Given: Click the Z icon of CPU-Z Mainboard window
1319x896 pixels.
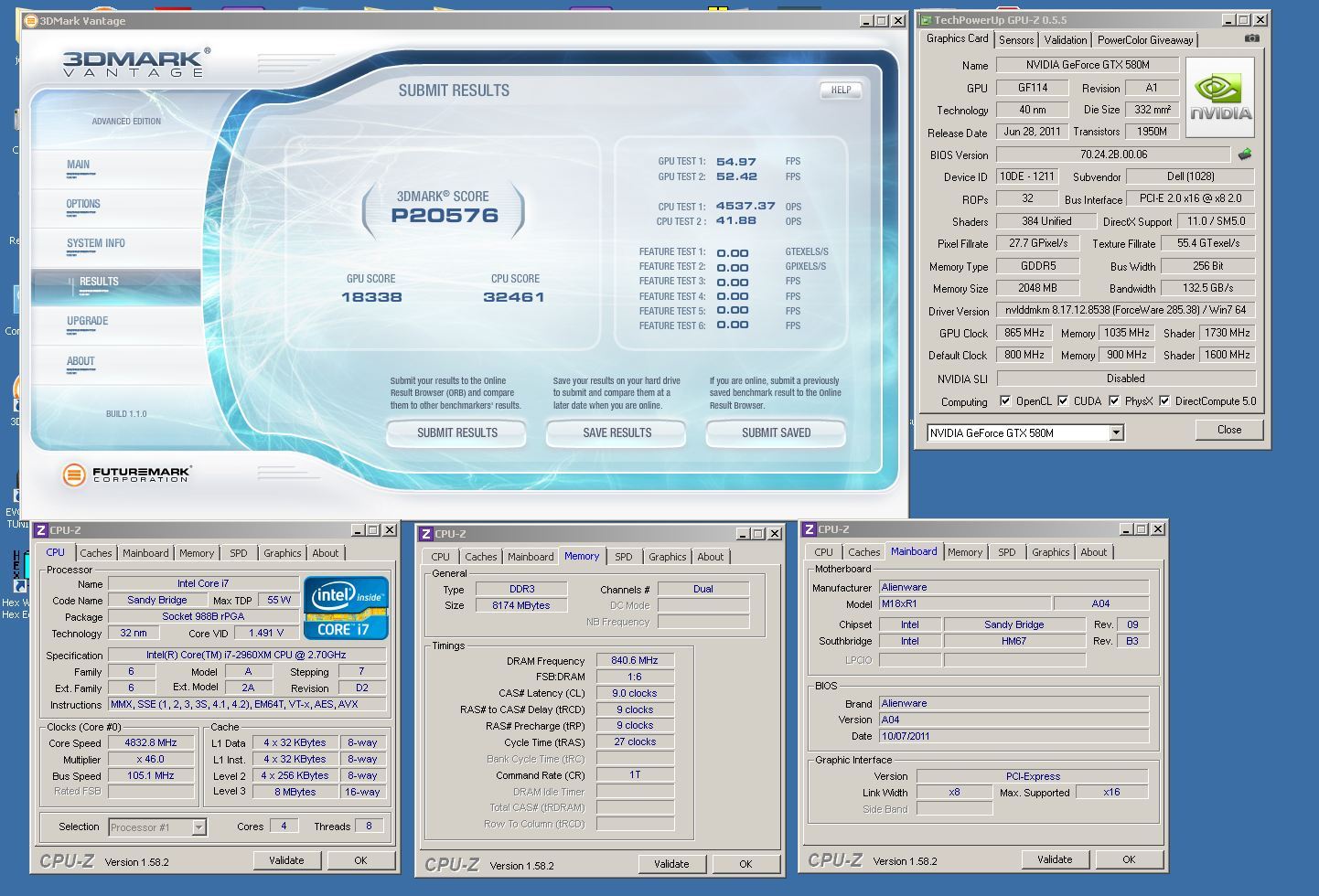Looking at the screenshot, I should coord(809,529).
